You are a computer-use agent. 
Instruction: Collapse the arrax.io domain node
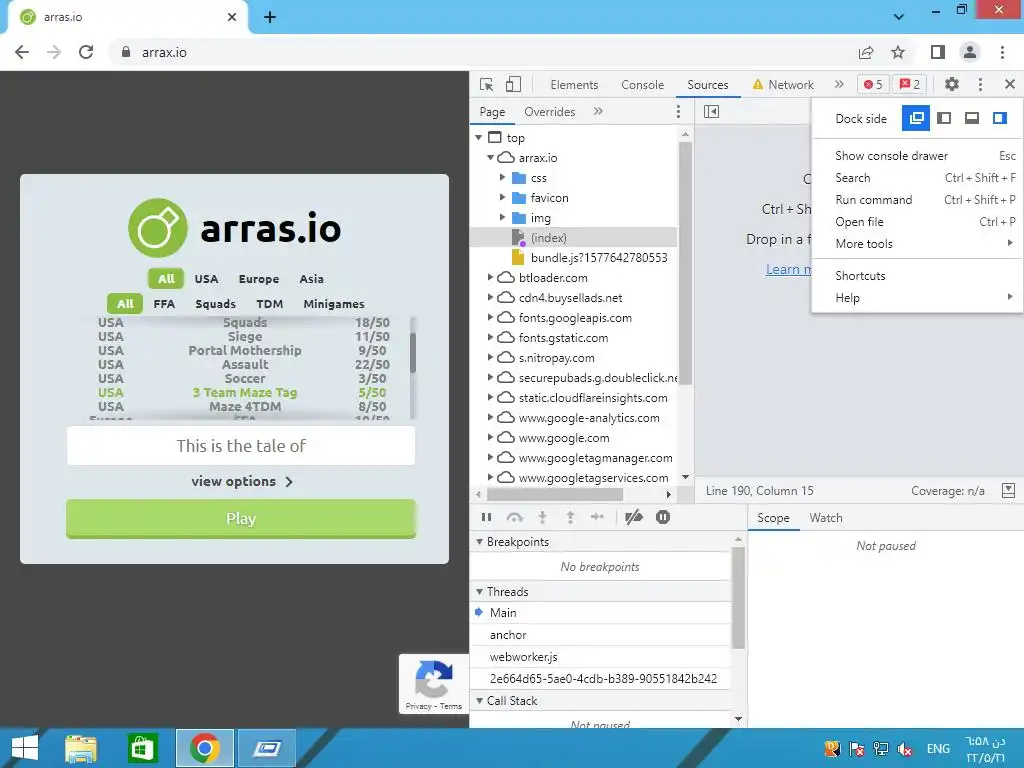click(490, 158)
